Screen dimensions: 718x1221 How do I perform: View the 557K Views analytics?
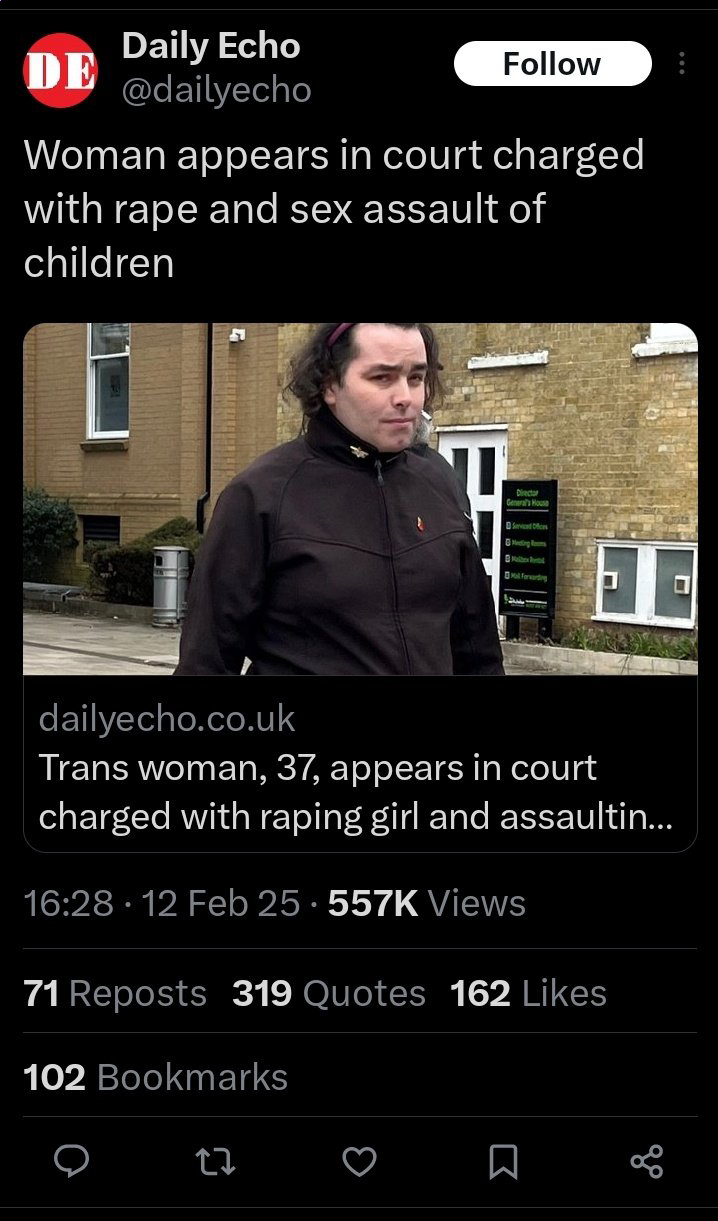[x=427, y=903]
